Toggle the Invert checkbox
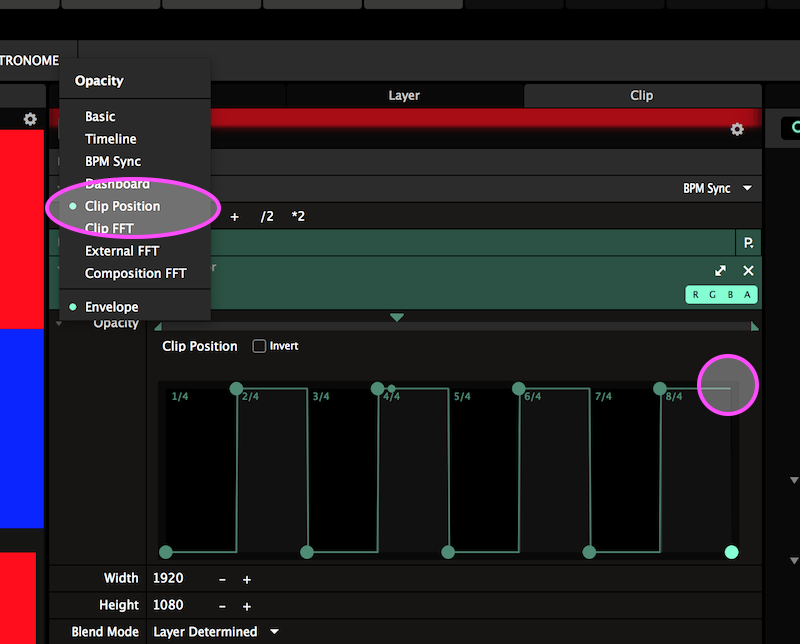 coord(259,346)
